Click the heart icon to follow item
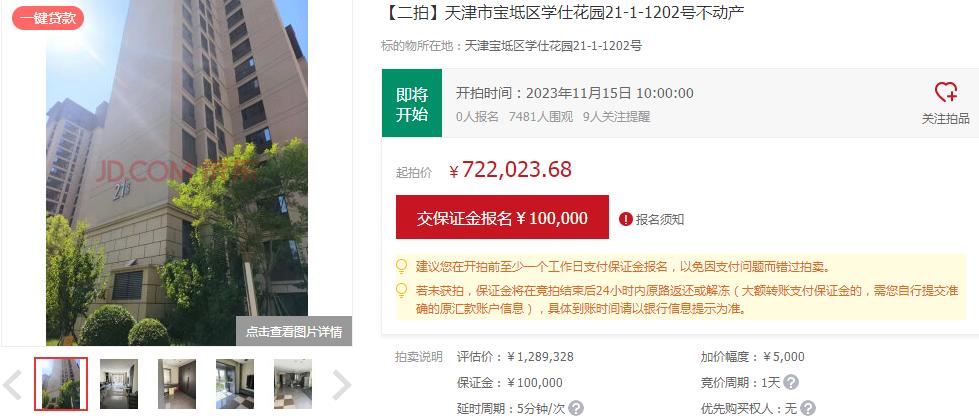 click(945, 92)
